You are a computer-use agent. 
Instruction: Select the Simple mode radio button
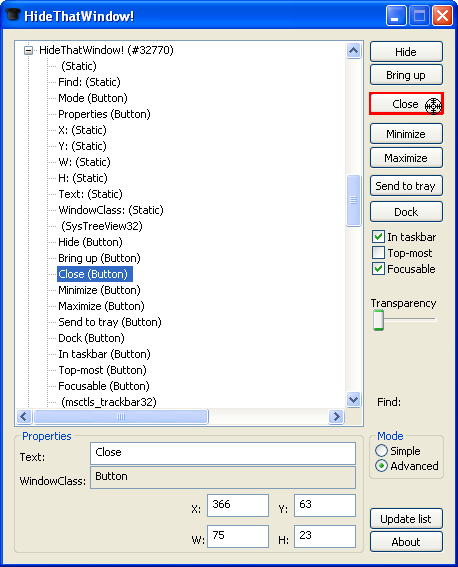pyautogui.click(x=381, y=451)
